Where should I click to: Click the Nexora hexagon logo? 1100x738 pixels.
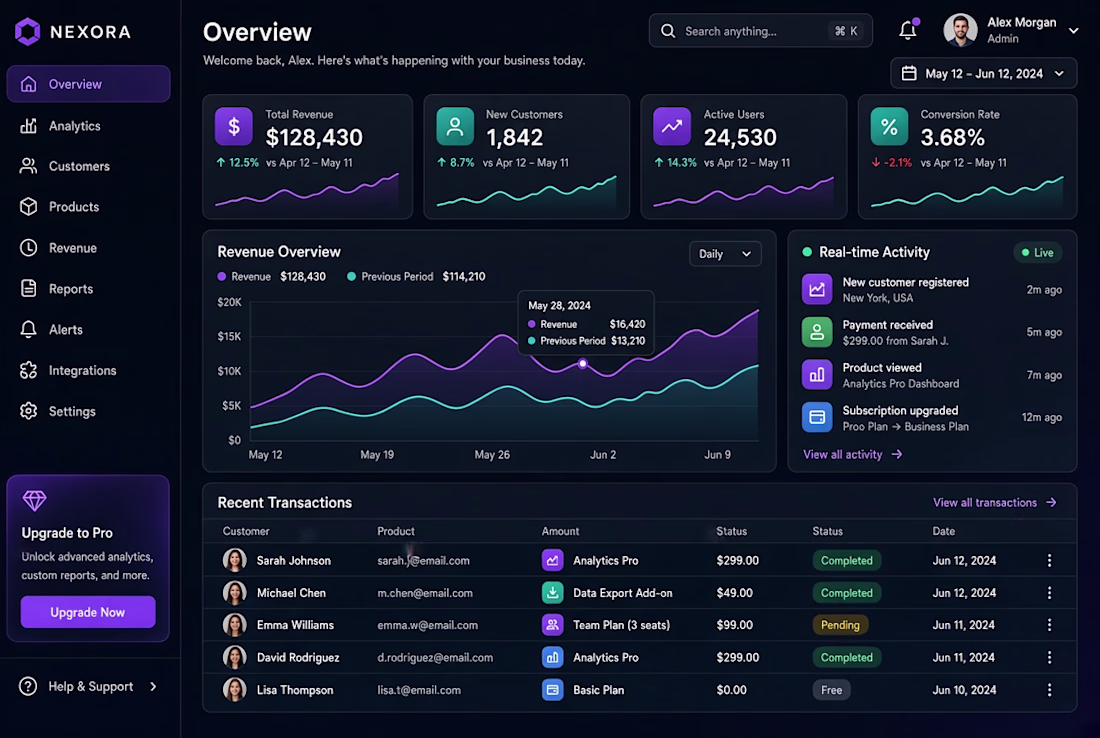(x=27, y=32)
